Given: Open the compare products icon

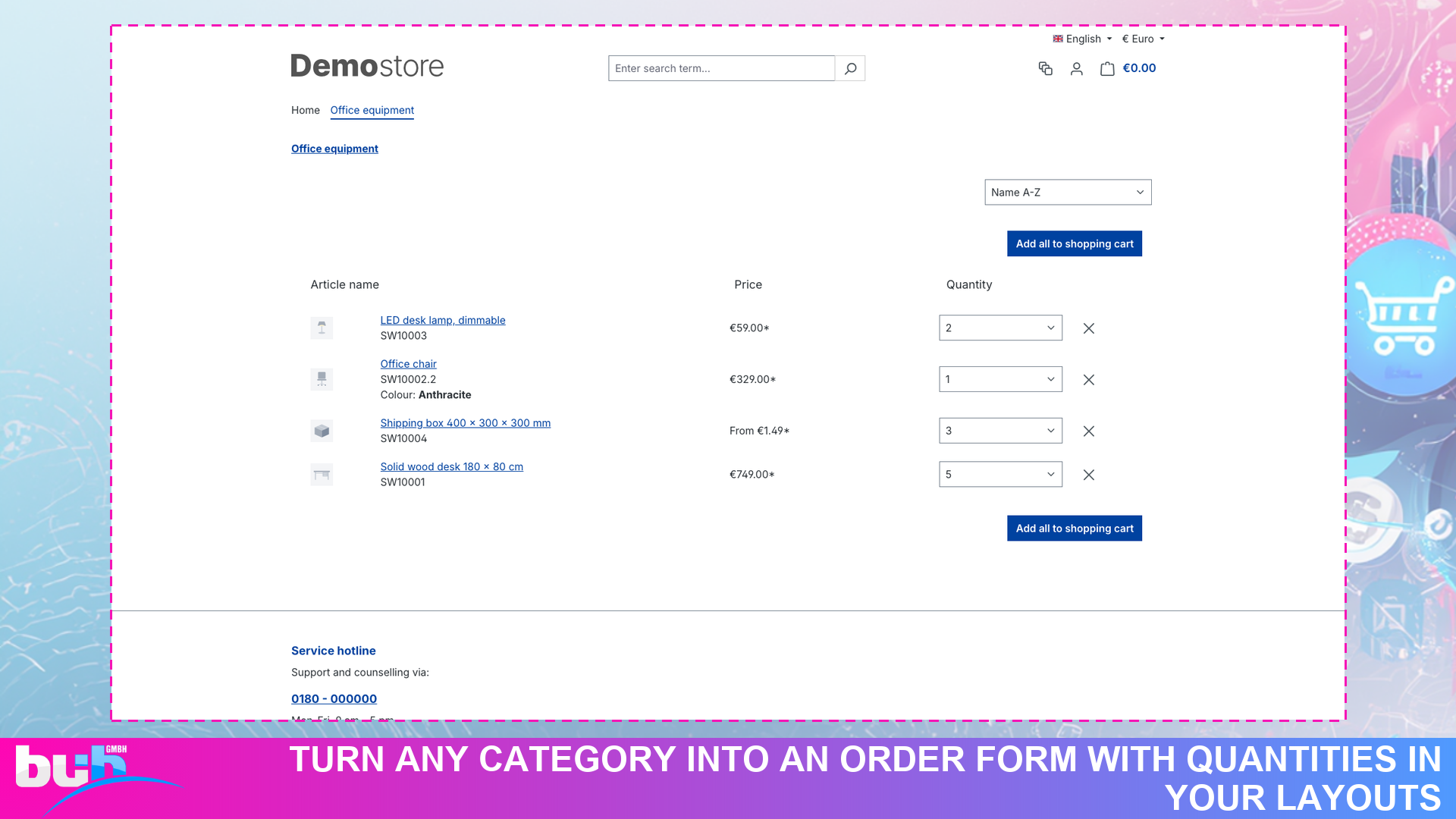Looking at the screenshot, I should (1045, 68).
